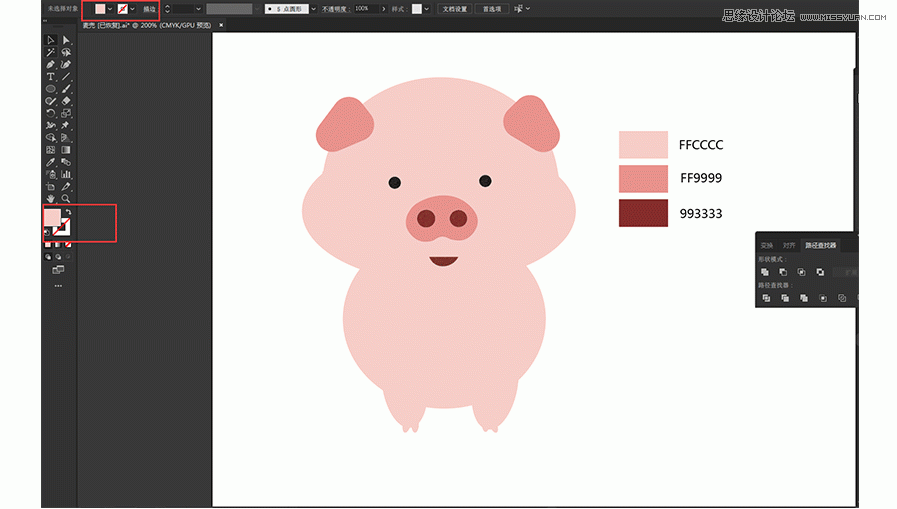Set the color mode to None
This screenshot has height=509, width=897.
click(x=69, y=243)
